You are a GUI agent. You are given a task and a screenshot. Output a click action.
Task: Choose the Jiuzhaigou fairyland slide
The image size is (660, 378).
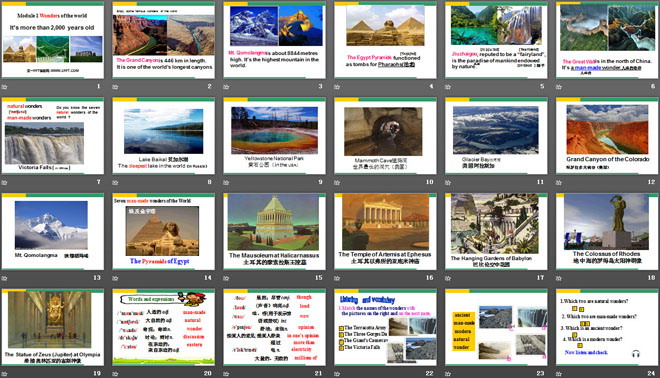pos(496,40)
